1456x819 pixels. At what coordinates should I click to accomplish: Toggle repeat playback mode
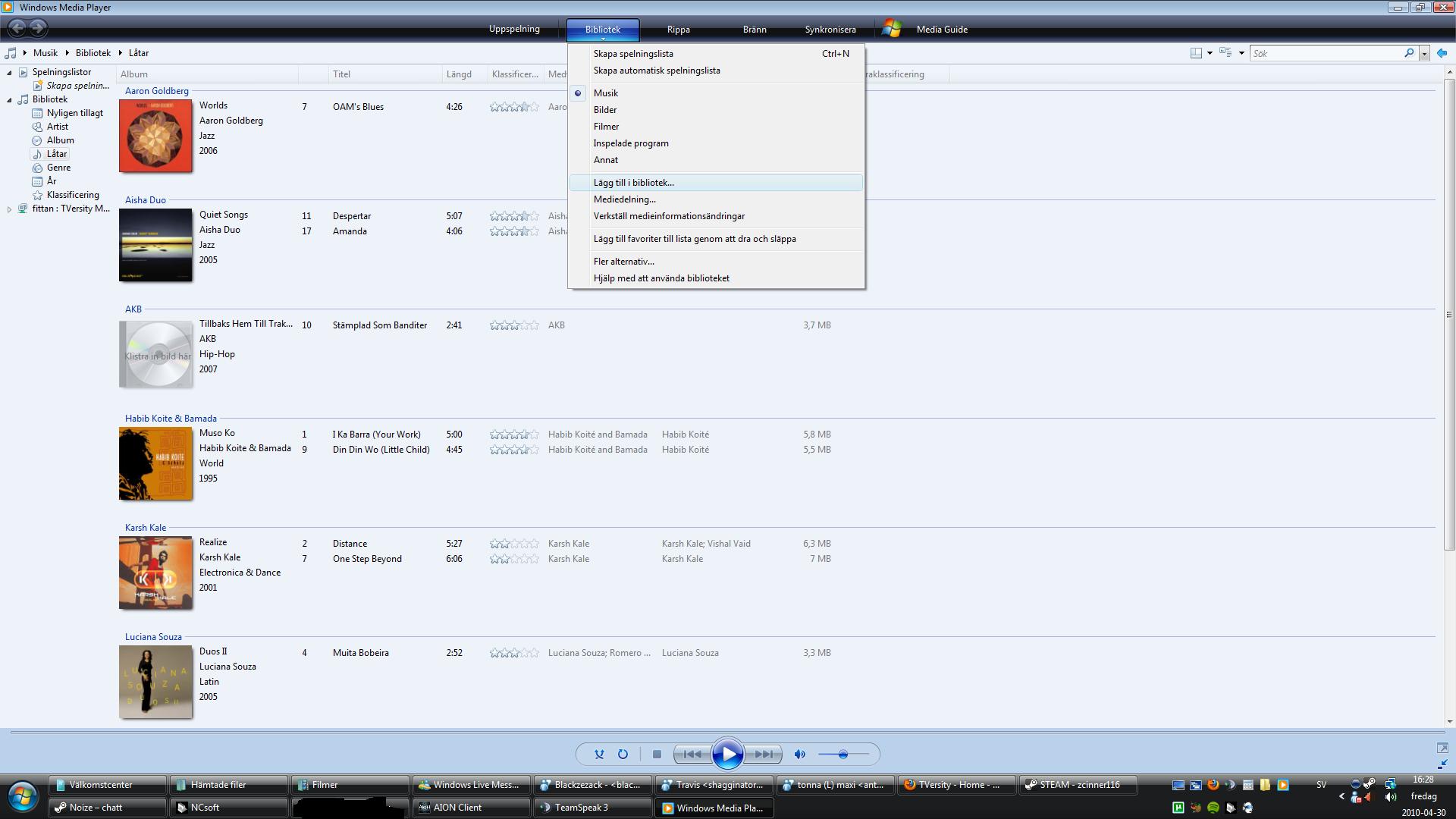click(623, 754)
